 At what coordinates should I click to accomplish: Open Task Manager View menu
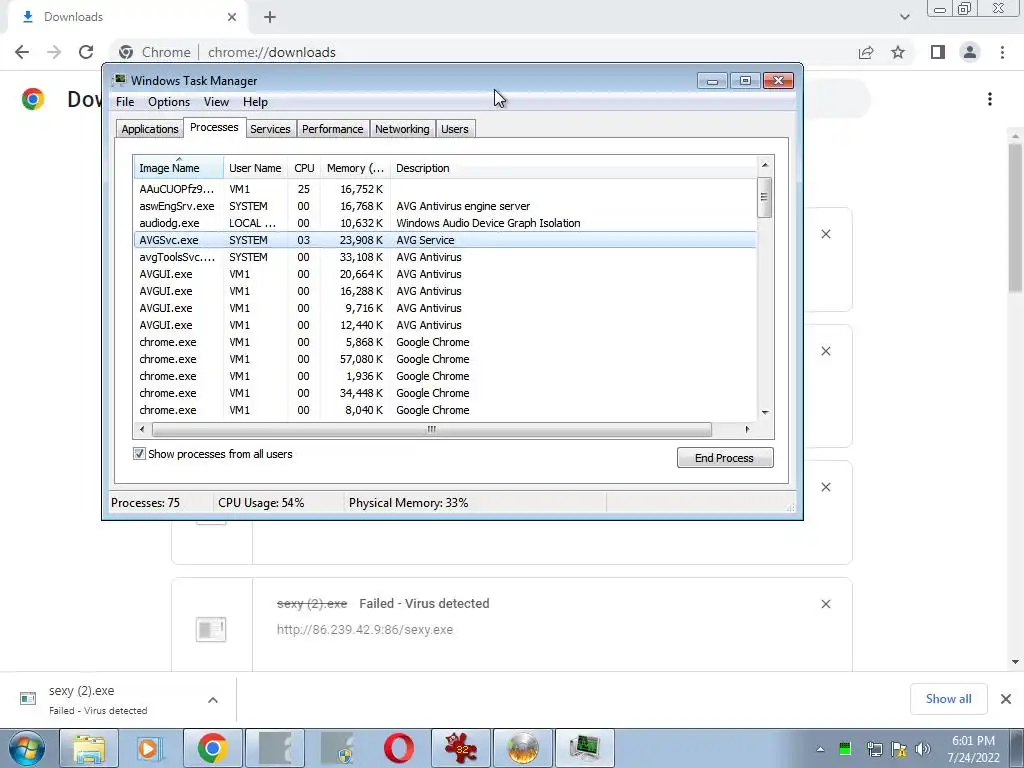pyautogui.click(x=216, y=102)
